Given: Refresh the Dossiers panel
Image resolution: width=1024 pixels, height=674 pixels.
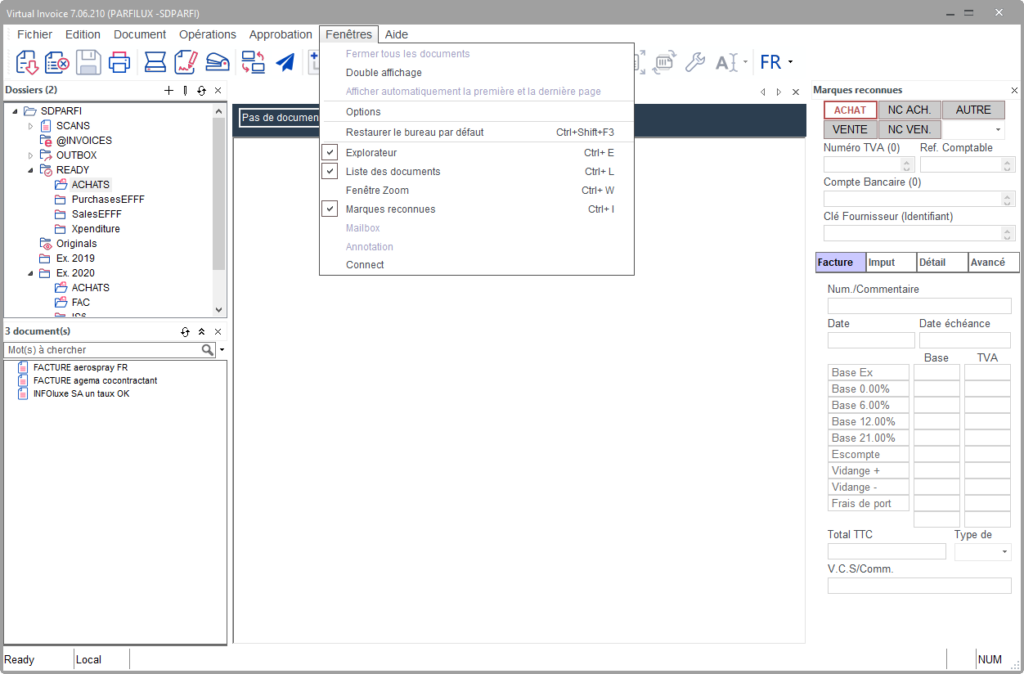Looking at the screenshot, I should pos(201,91).
